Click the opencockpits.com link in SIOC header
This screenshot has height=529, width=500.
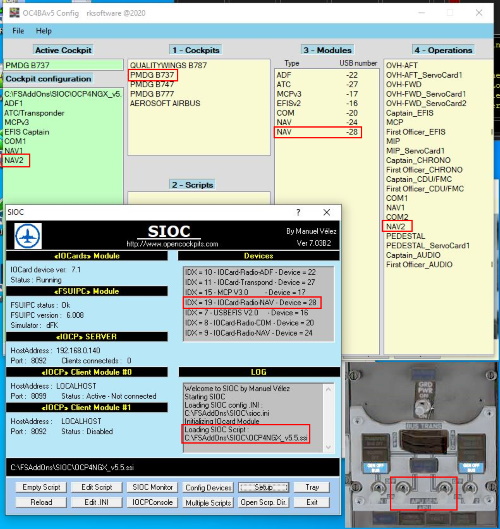click(x=172, y=244)
